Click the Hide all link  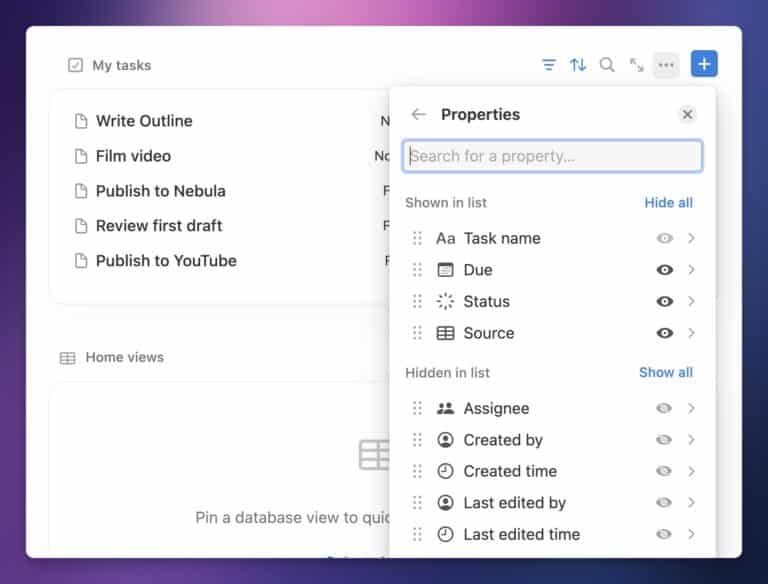668,203
